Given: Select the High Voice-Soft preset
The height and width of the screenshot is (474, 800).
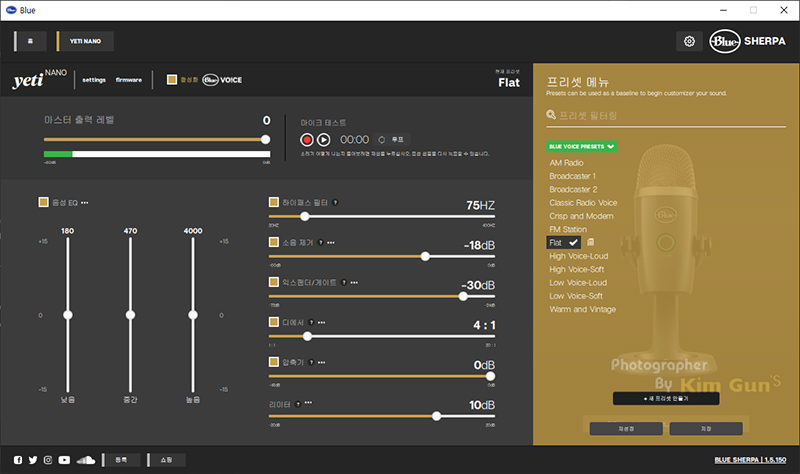Looking at the screenshot, I should pos(577,269).
